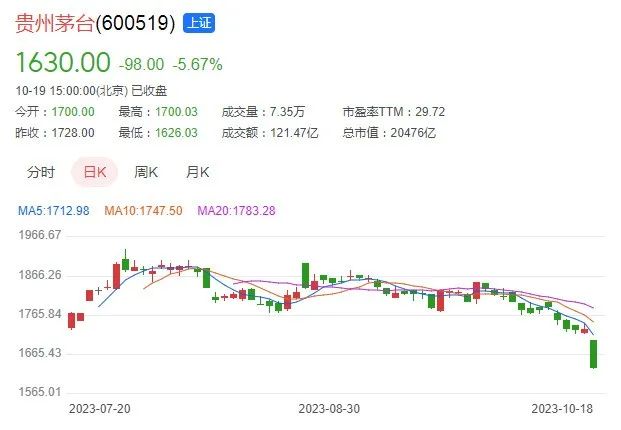Click the 今开 value 1700.00
The height and width of the screenshot is (430, 621).
73,112
